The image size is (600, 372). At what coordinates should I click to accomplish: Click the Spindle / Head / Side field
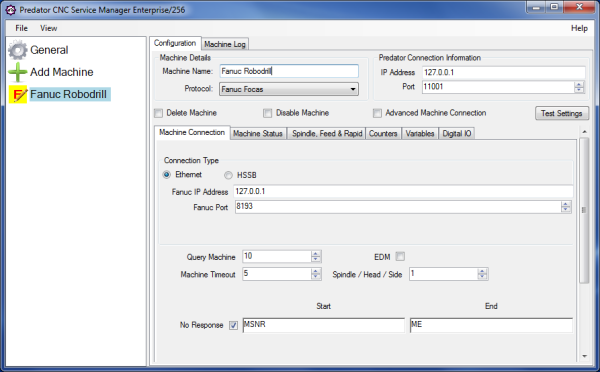pyautogui.click(x=443, y=274)
